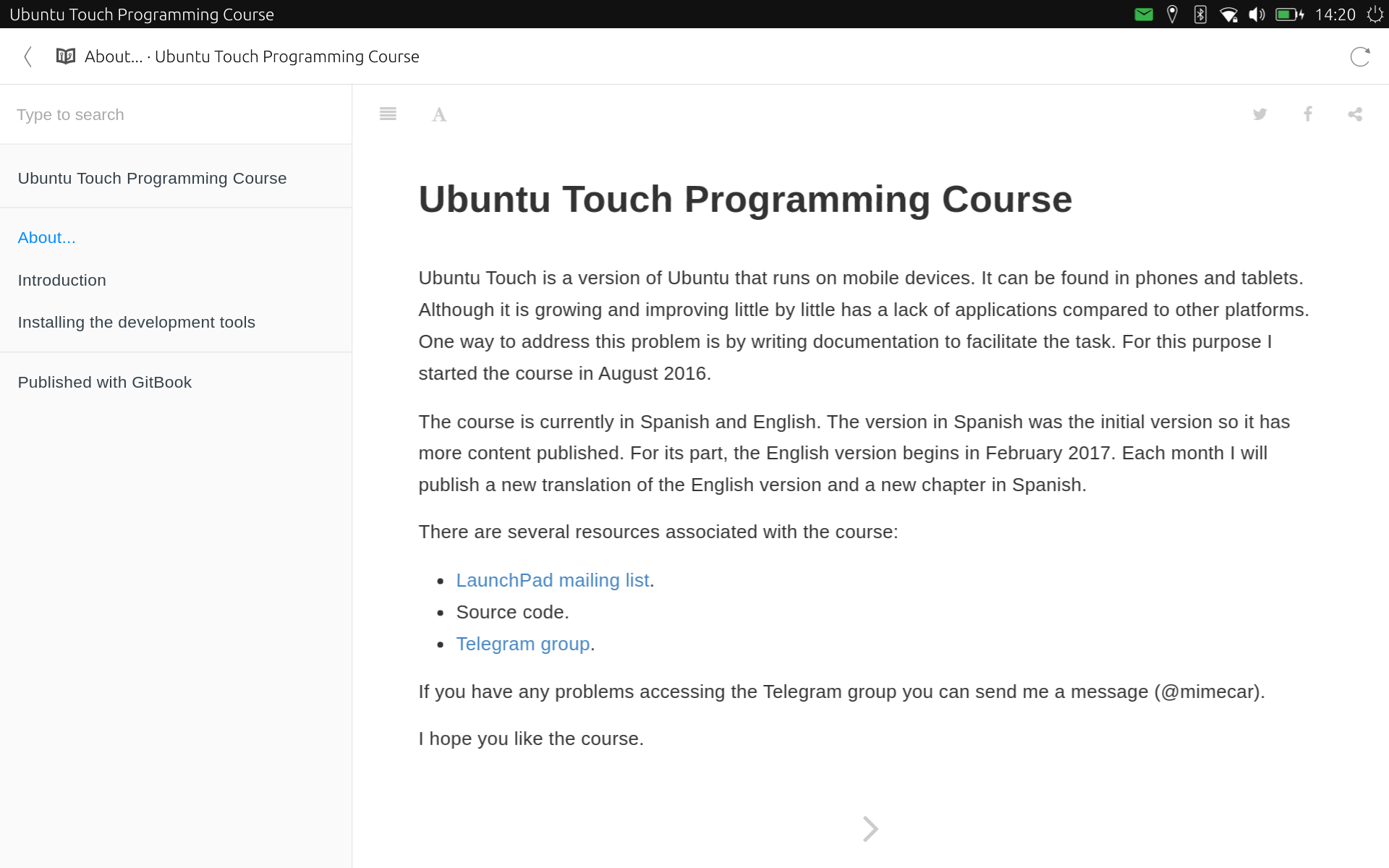Click the GitBook book icon in header
The height and width of the screenshot is (868, 1389).
pyautogui.click(x=65, y=56)
